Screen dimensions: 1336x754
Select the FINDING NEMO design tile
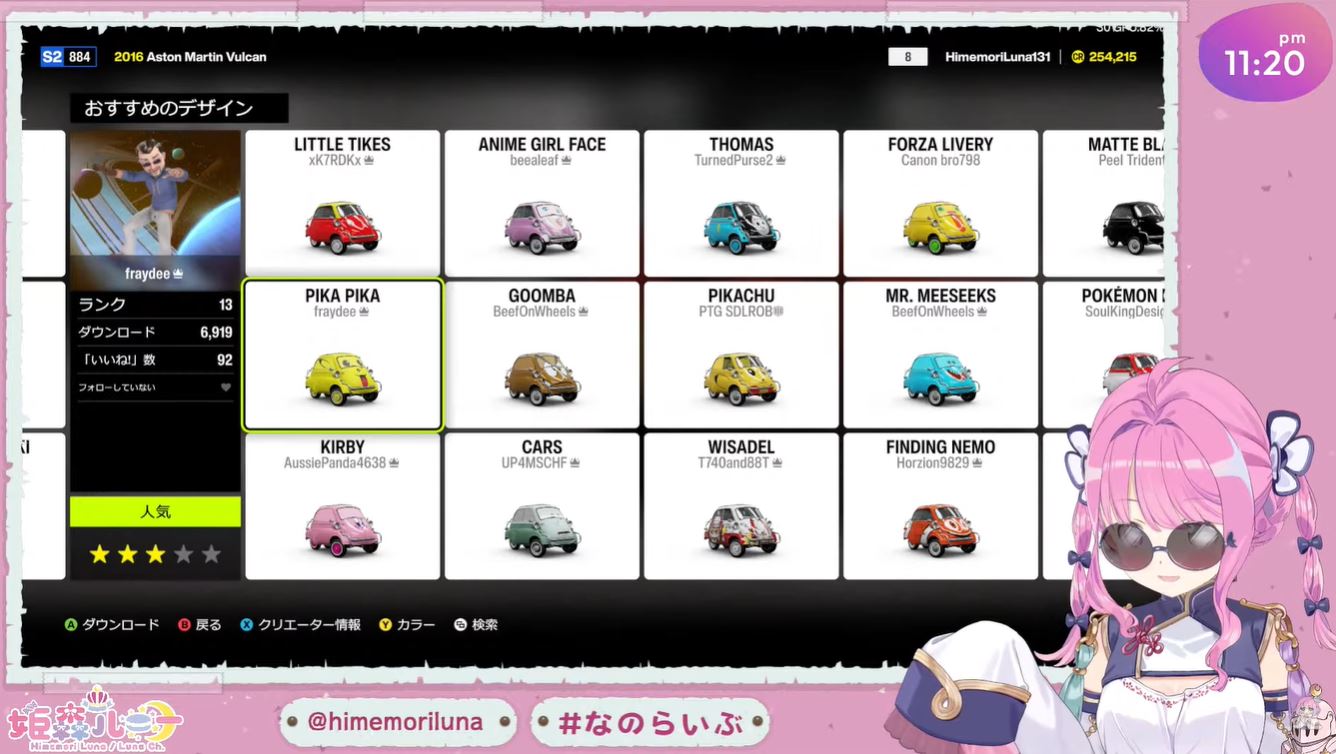[x=941, y=506]
